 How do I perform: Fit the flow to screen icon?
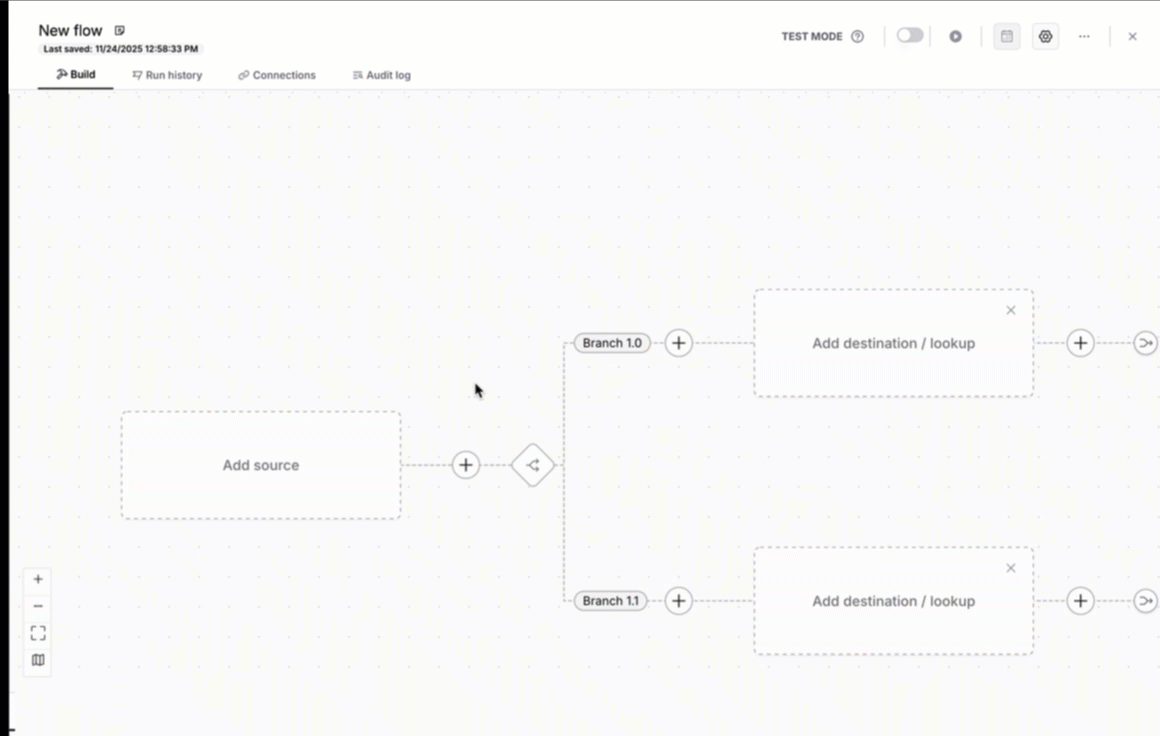pyautogui.click(x=38, y=633)
